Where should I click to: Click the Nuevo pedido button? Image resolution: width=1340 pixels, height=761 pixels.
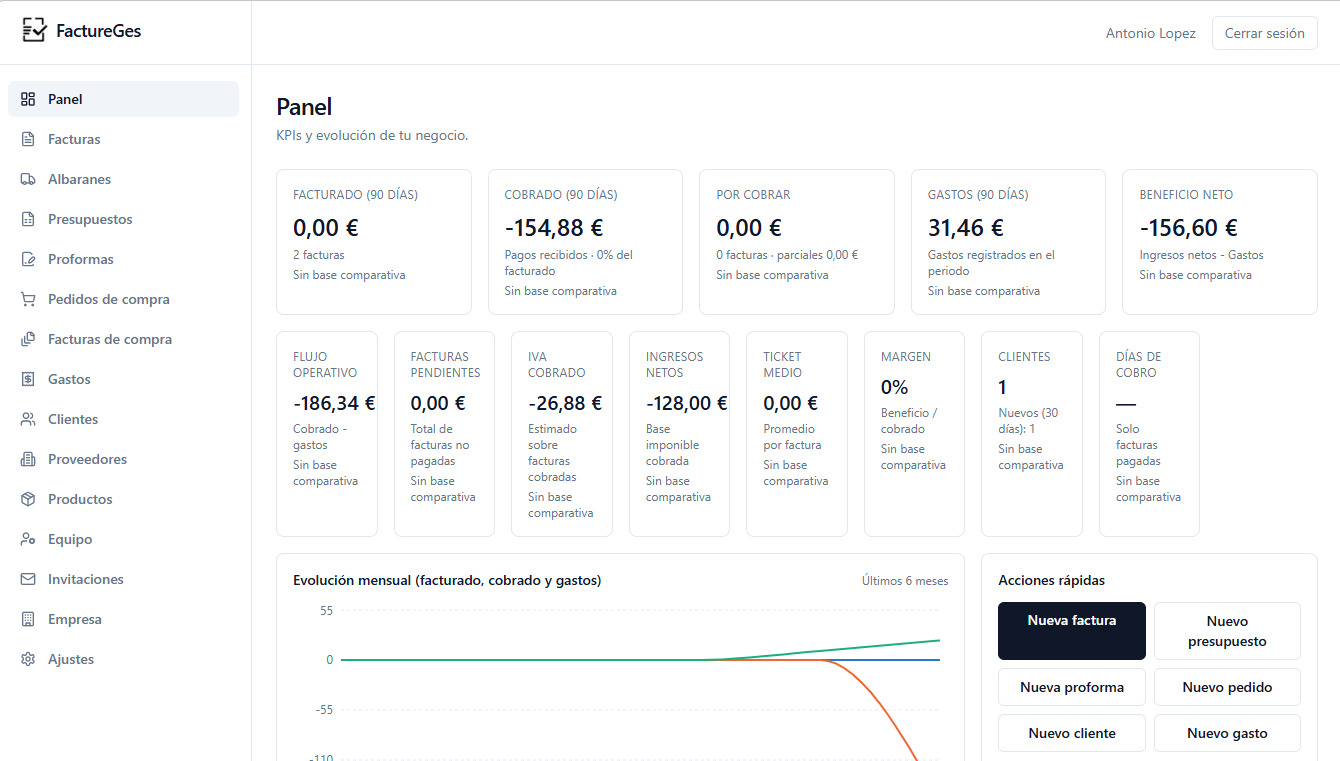point(1227,687)
